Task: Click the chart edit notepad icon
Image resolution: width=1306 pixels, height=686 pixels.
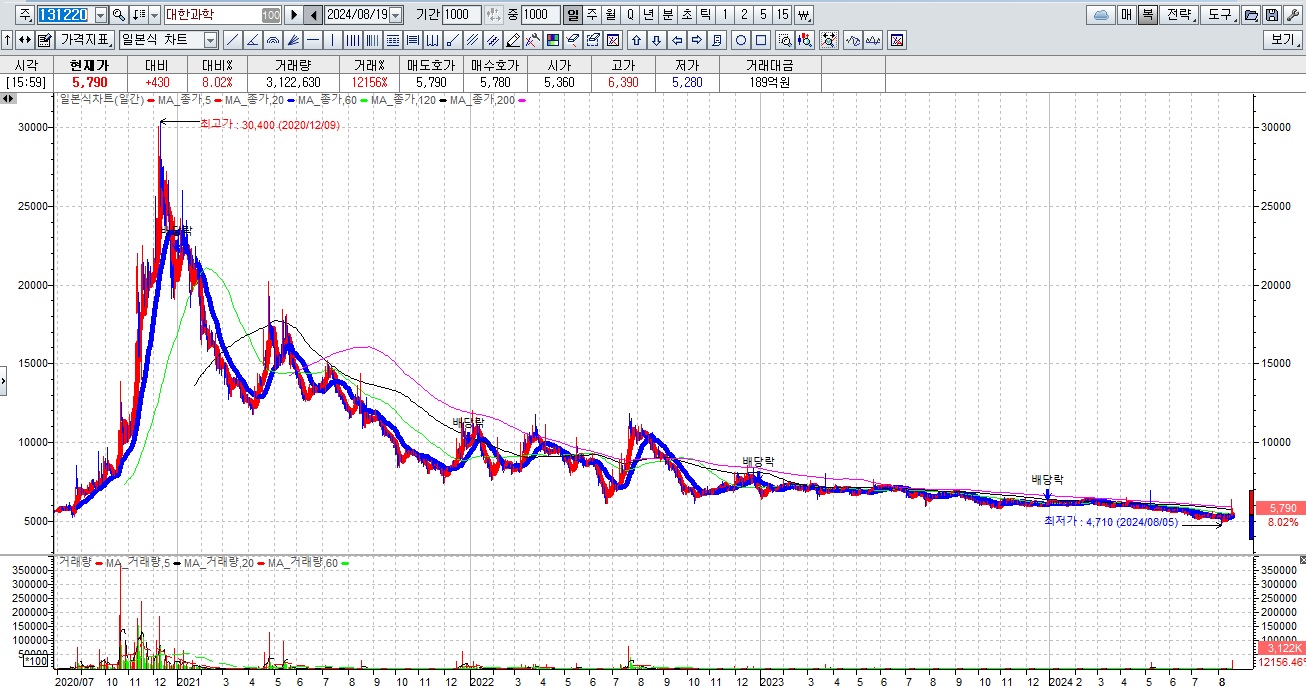Action: tap(44, 40)
